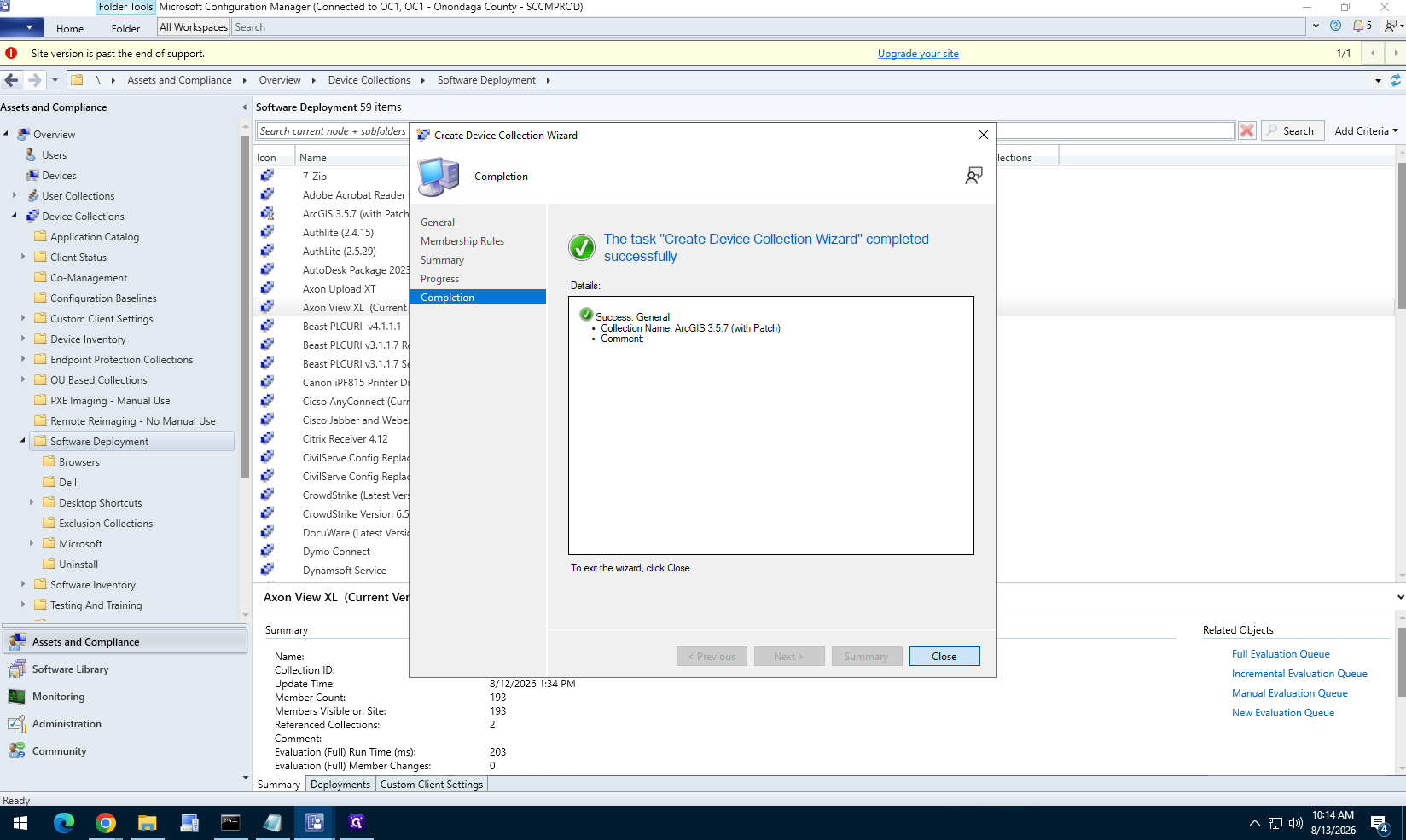Select Membership Rules step in the wizard

tap(462, 241)
